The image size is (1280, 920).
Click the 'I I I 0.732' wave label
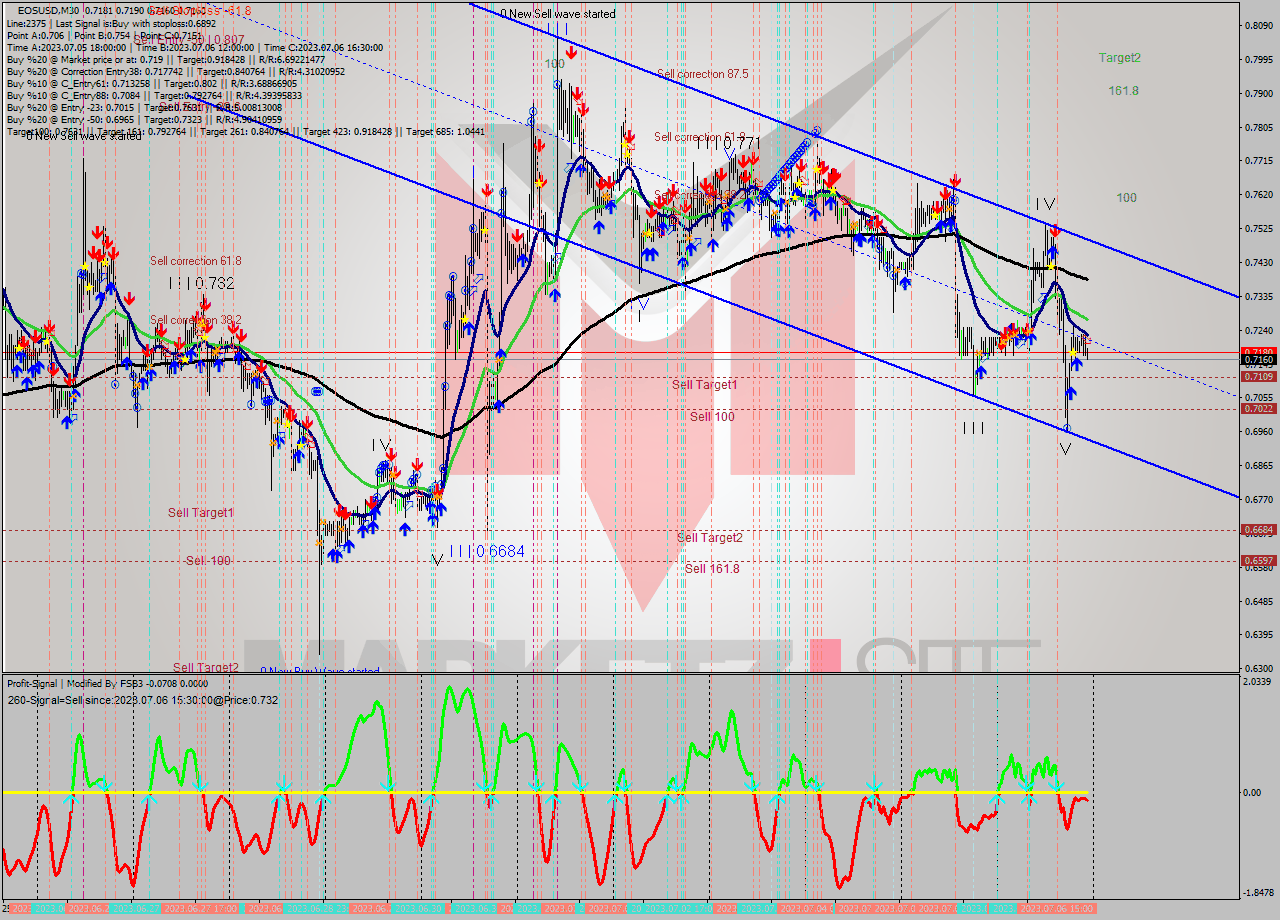201,284
